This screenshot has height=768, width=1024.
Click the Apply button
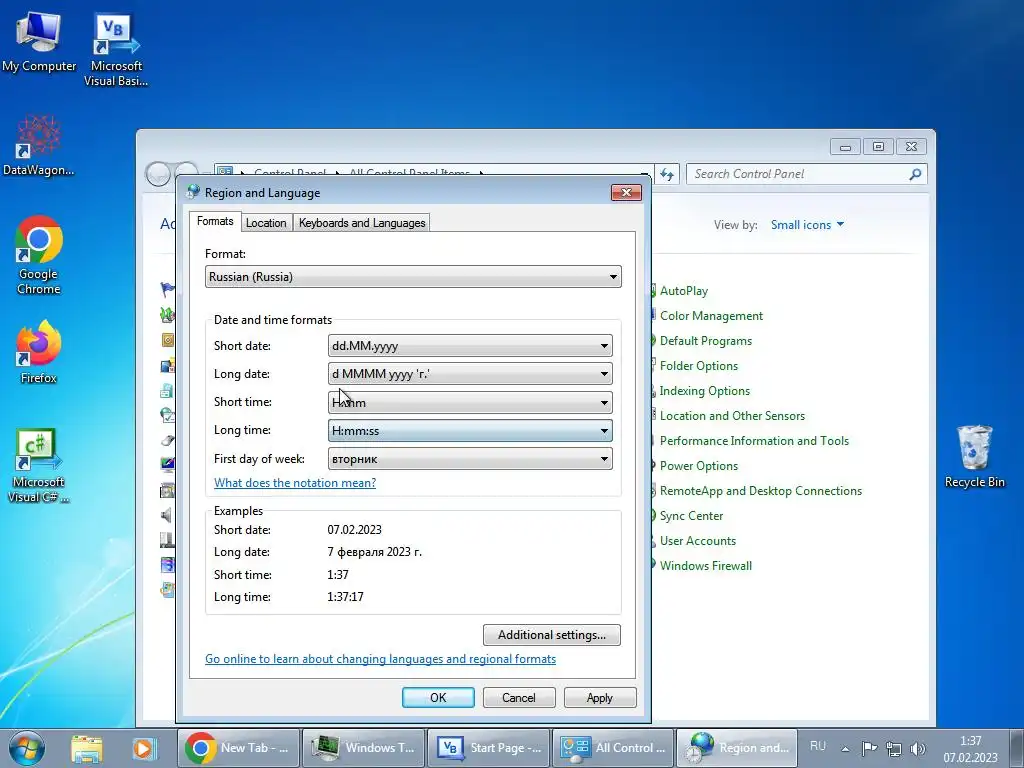tap(600, 697)
